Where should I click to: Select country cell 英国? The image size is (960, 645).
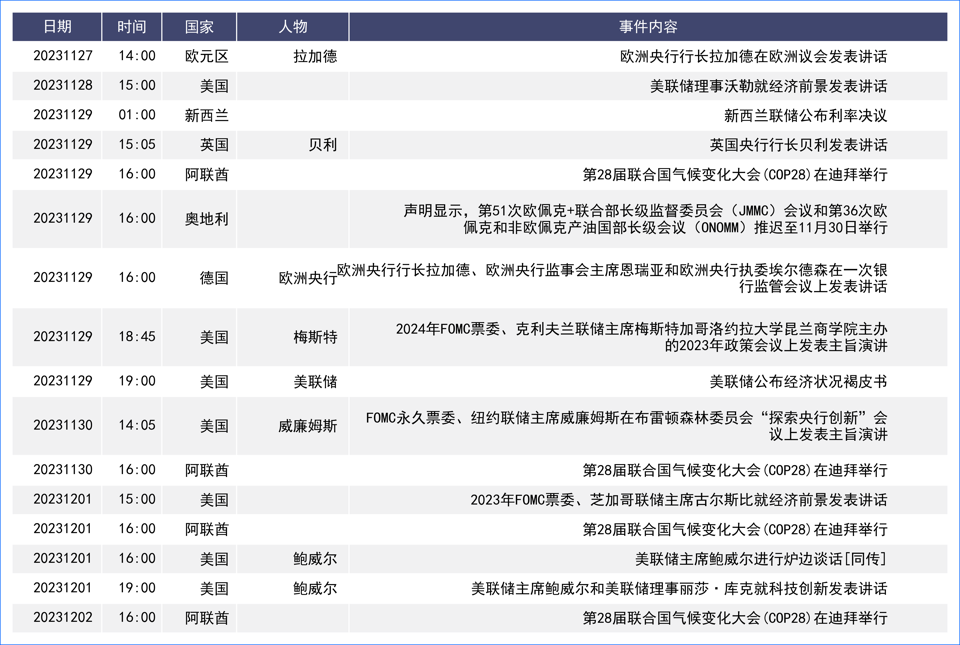(x=214, y=144)
